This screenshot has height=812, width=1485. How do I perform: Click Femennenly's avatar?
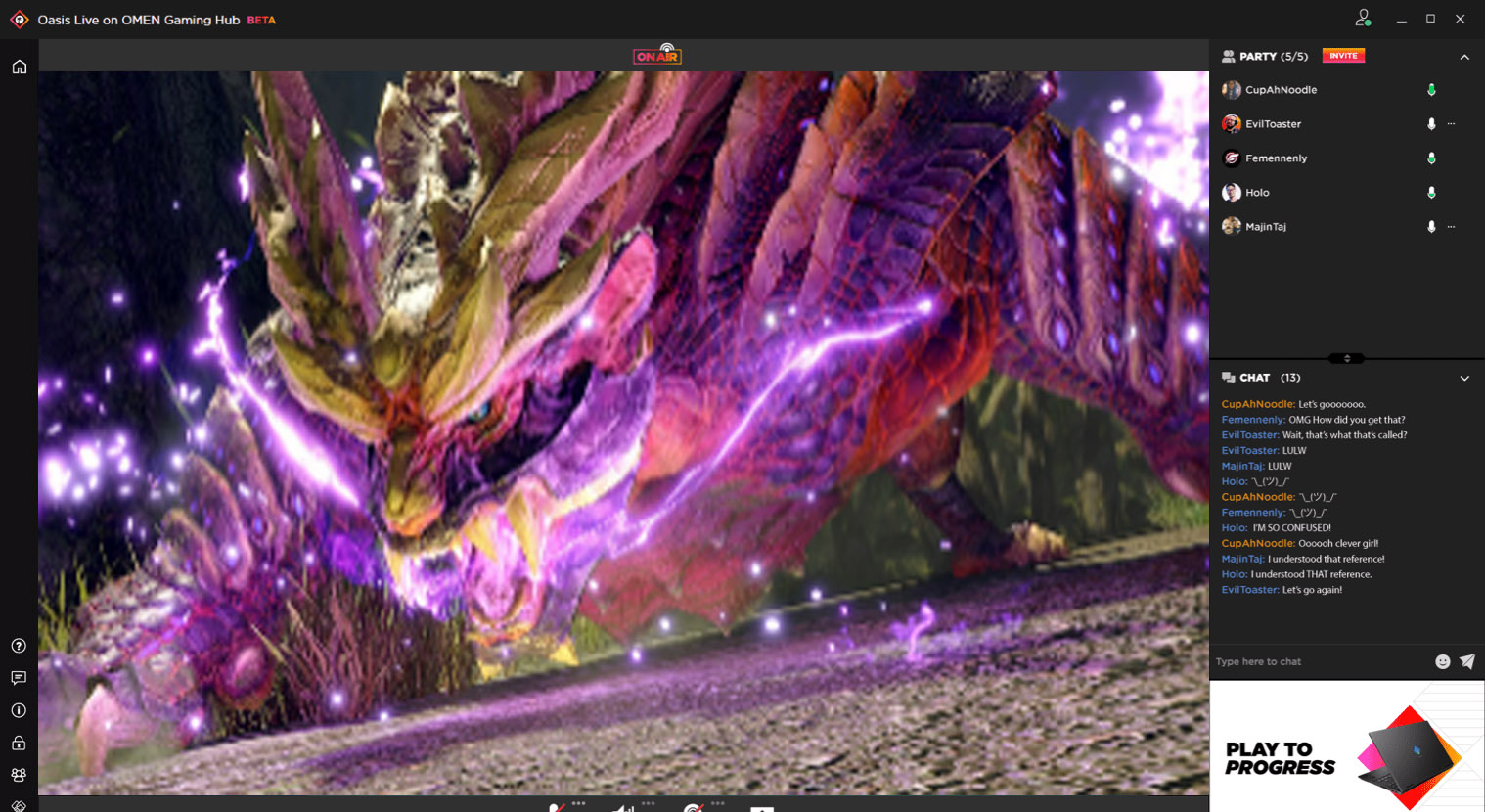pos(1232,158)
